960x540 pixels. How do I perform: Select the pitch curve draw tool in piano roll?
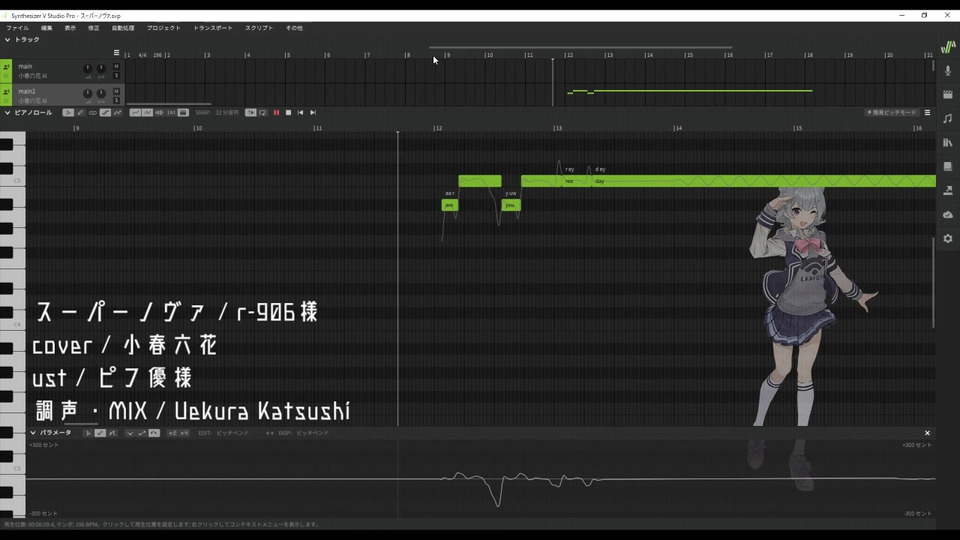(118, 113)
